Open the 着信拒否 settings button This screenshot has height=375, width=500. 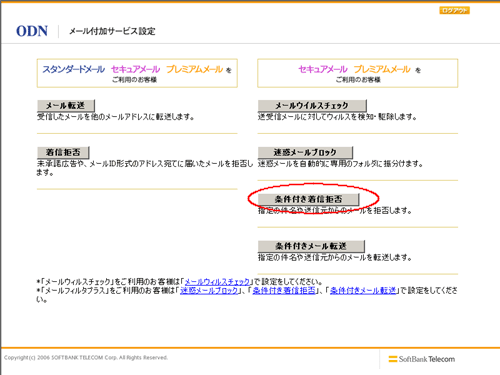(x=63, y=152)
